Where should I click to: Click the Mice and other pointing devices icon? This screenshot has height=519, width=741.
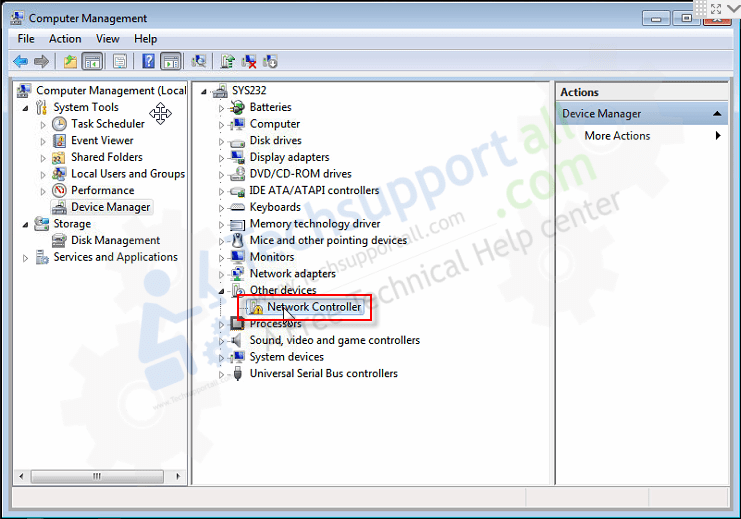pyautogui.click(x=237, y=240)
